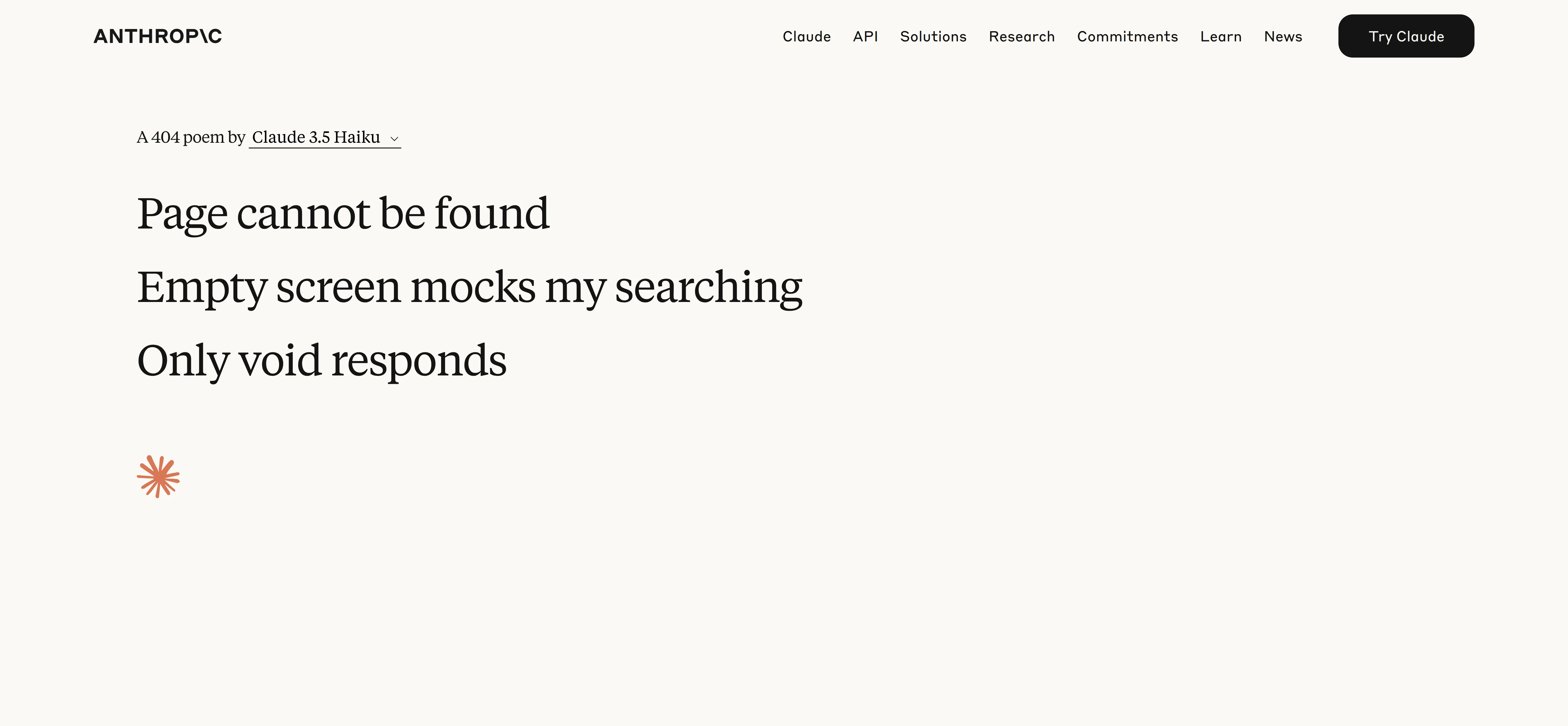Click the word "Empty" in the poem
The image size is (1568, 726).
(x=202, y=288)
